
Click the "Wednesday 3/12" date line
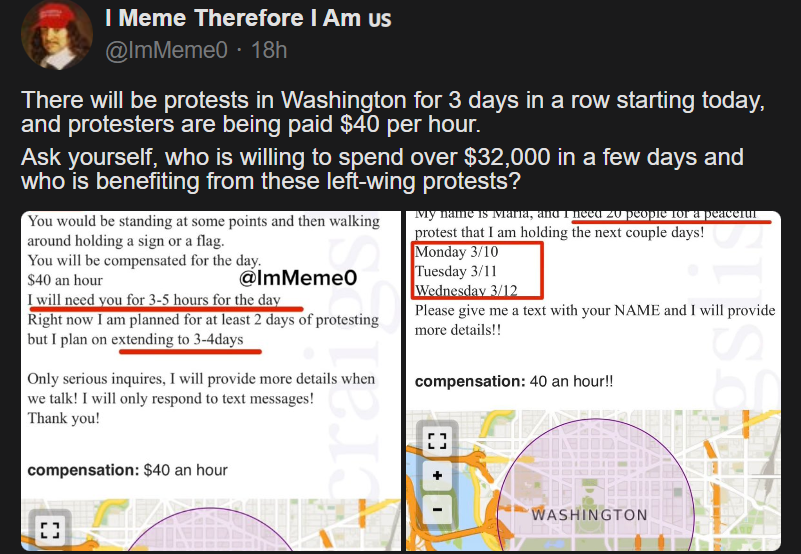[x=468, y=290]
